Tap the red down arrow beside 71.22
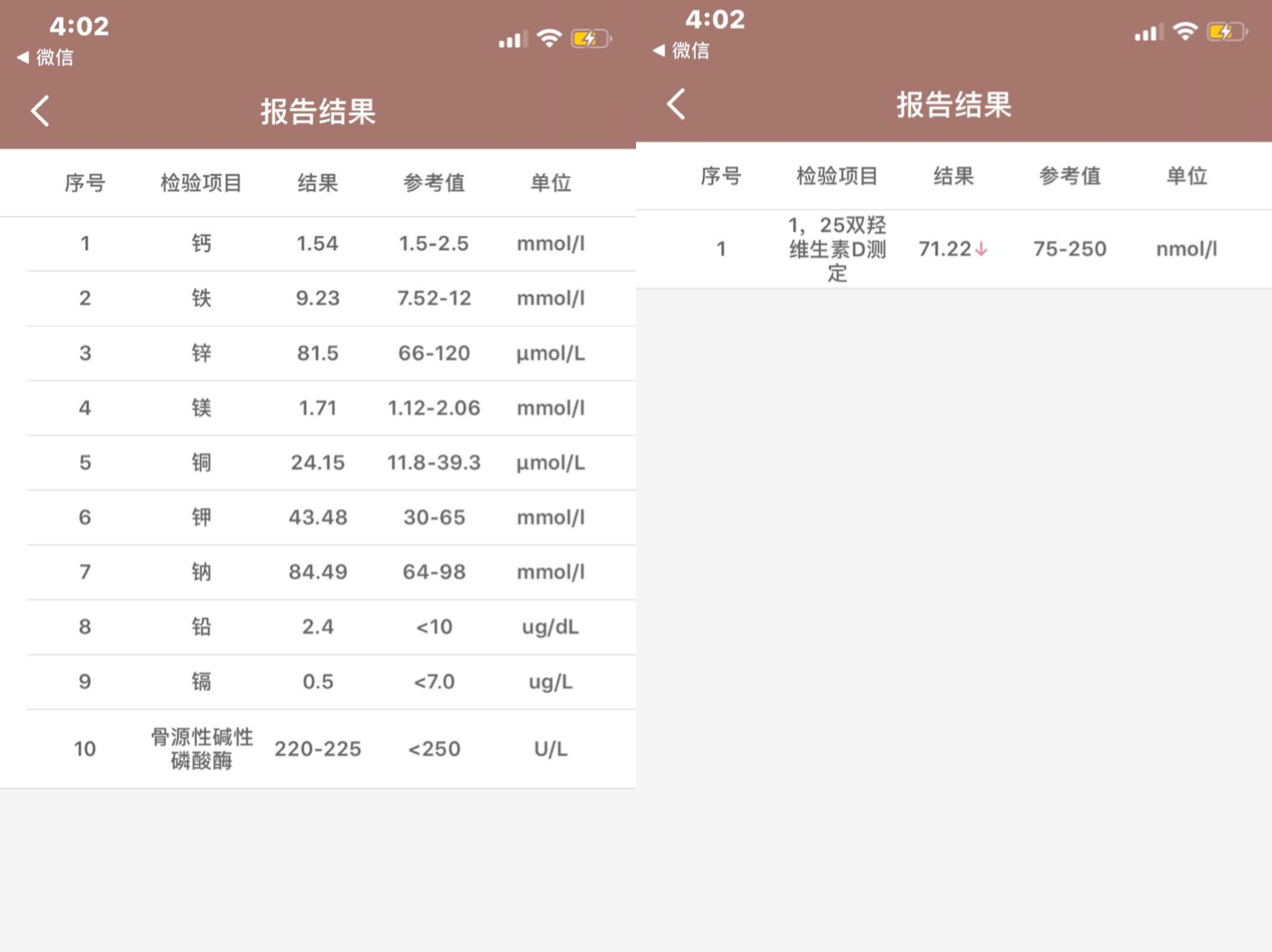Screen dimensions: 1272x952 pos(981,249)
